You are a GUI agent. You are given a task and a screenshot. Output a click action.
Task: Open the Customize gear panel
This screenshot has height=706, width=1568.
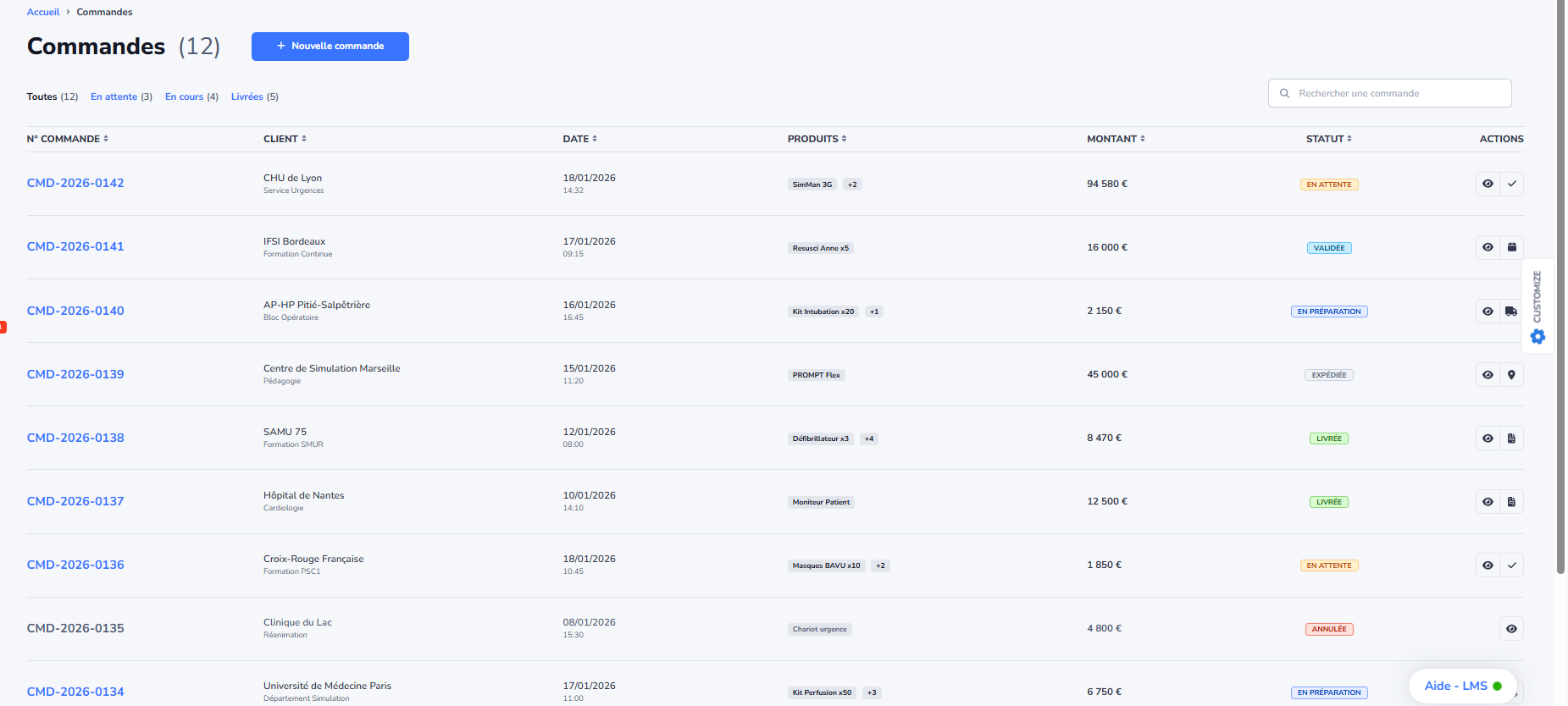(1538, 337)
